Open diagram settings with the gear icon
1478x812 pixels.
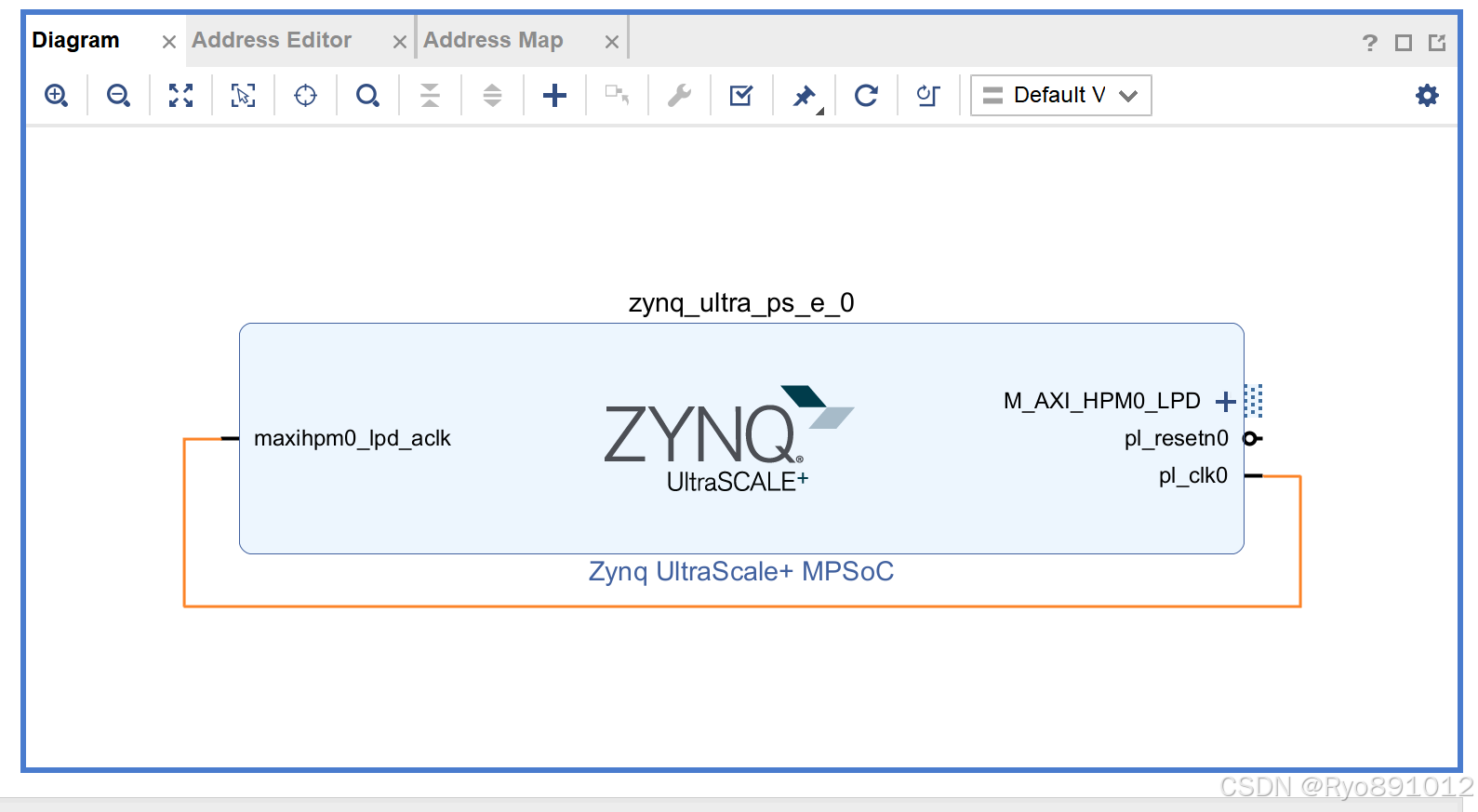pyautogui.click(x=1427, y=95)
